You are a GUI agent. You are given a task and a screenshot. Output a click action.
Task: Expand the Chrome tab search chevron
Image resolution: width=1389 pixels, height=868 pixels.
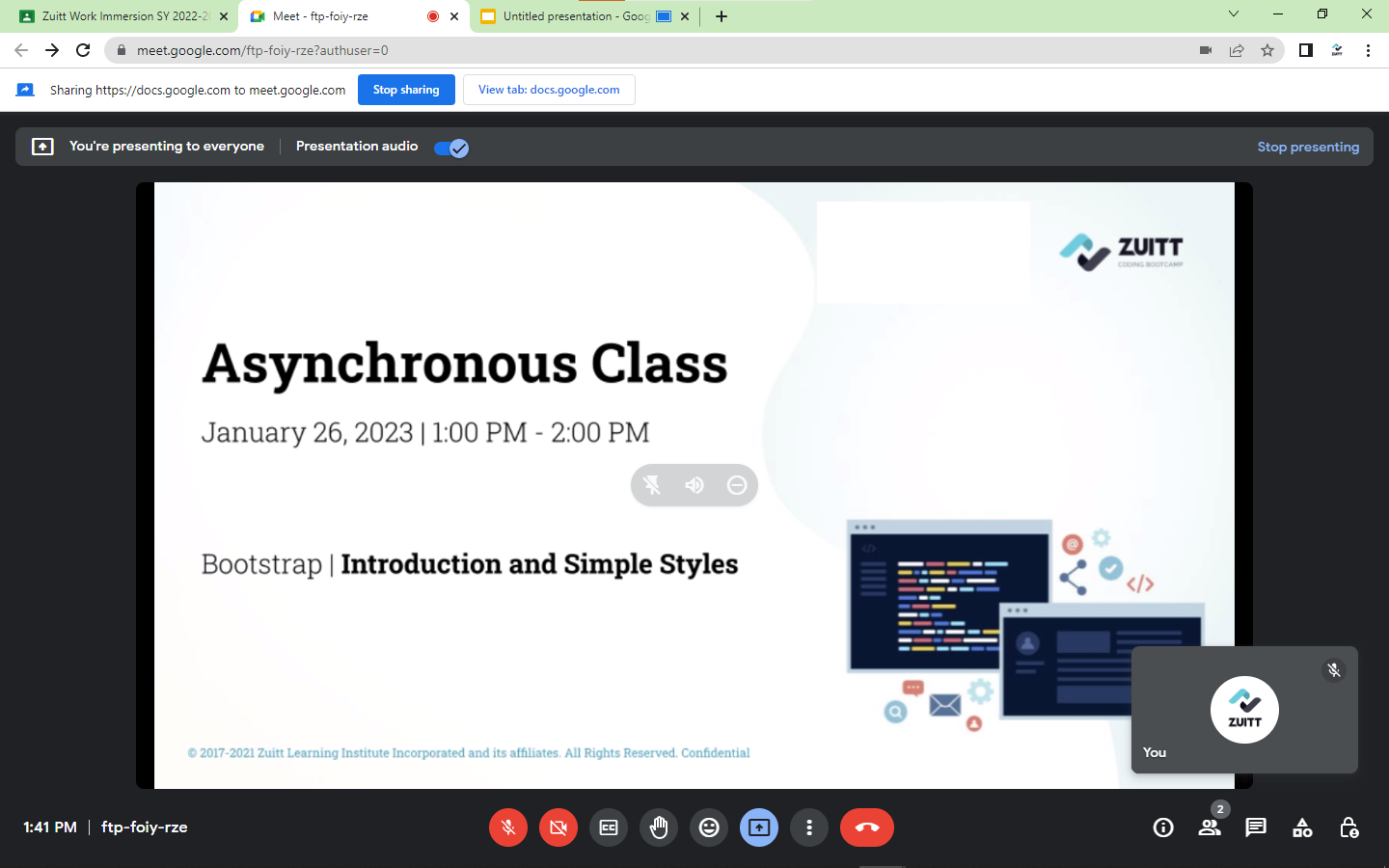pyautogui.click(x=1233, y=14)
